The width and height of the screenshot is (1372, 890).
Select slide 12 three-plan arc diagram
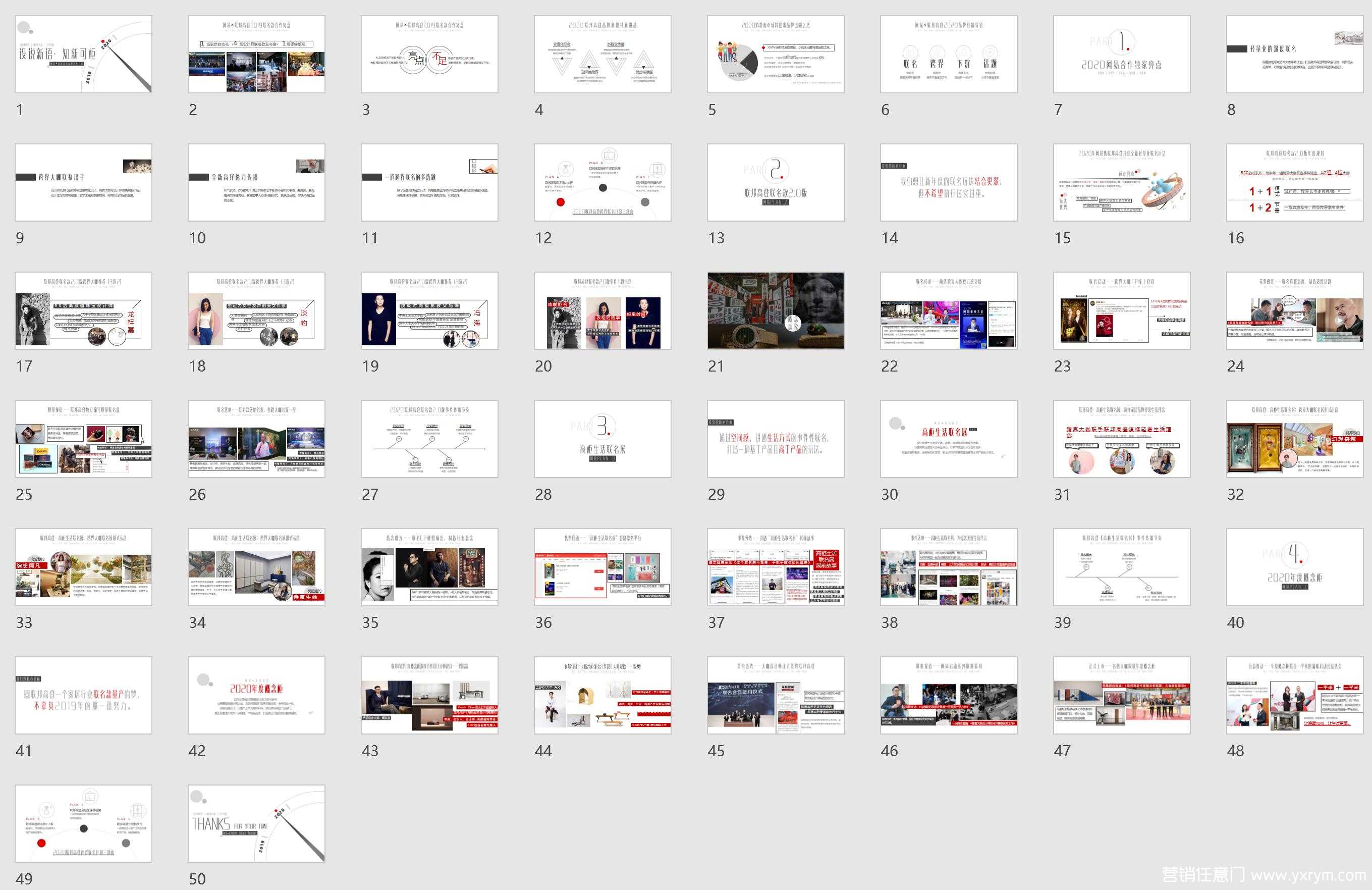click(x=602, y=182)
